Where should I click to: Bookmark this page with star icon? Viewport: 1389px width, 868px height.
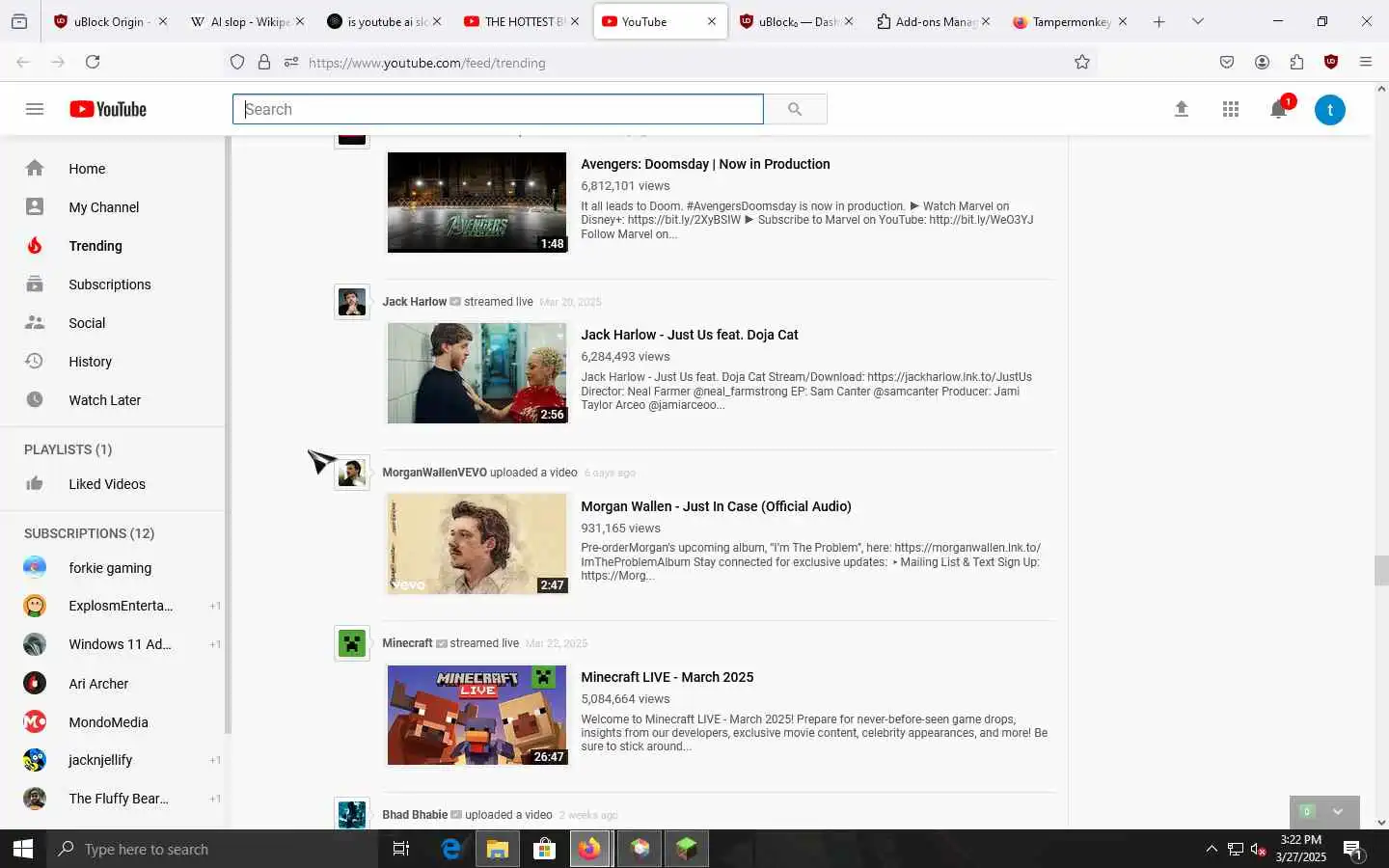(1082, 62)
